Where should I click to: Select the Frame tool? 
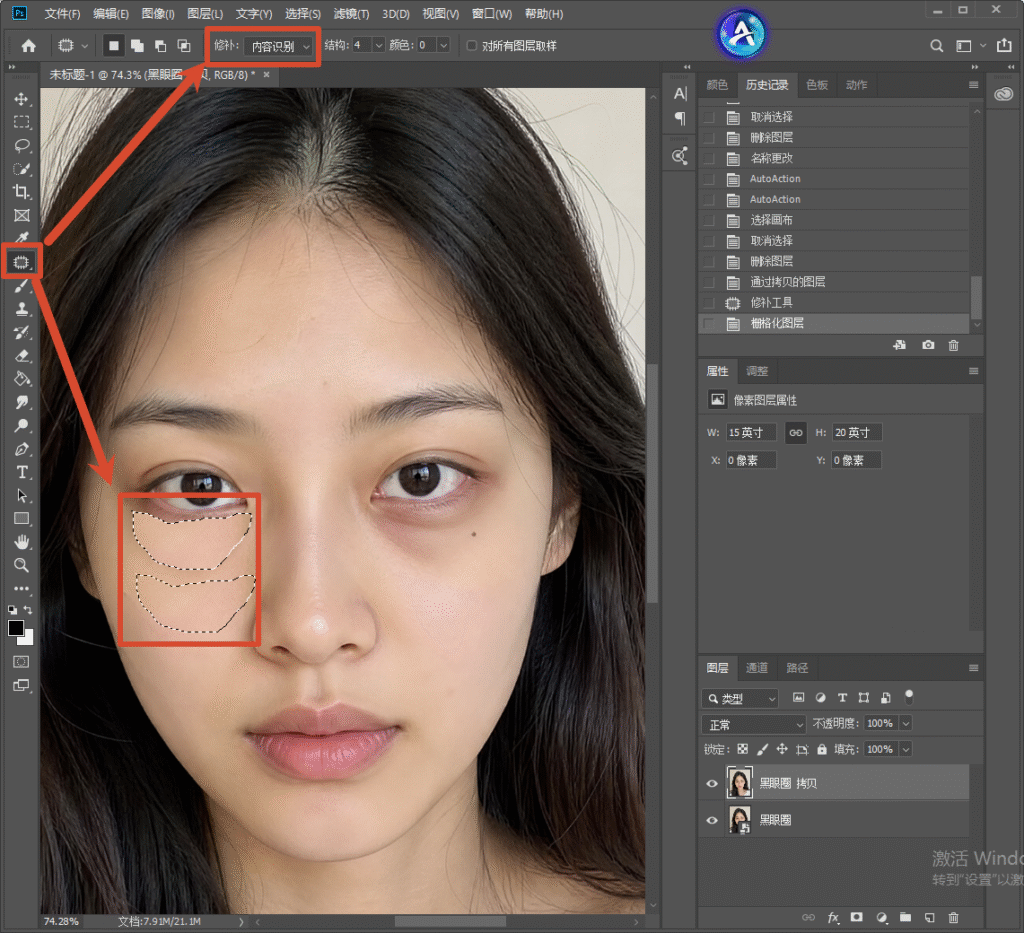tap(22, 215)
